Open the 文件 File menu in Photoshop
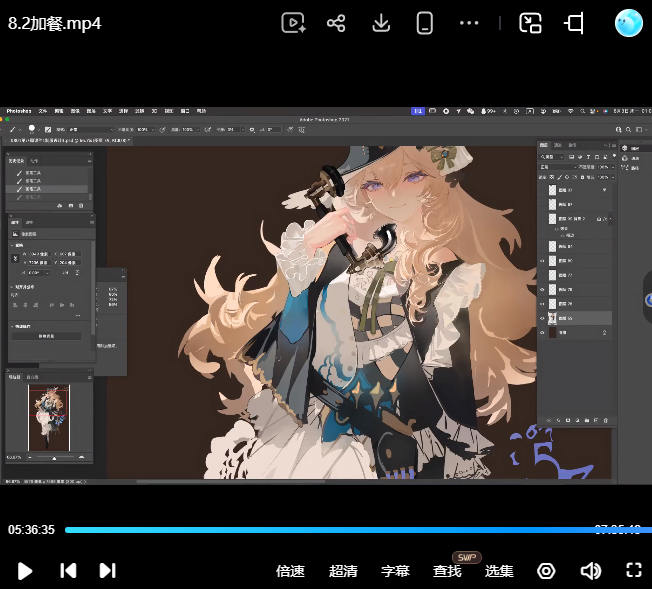The height and width of the screenshot is (589, 652). click(43, 111)
